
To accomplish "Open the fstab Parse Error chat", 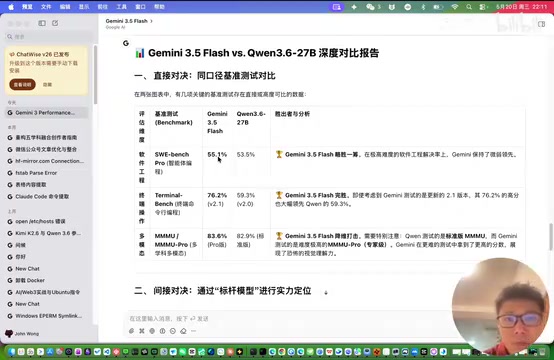I will (x=47, y=173).
